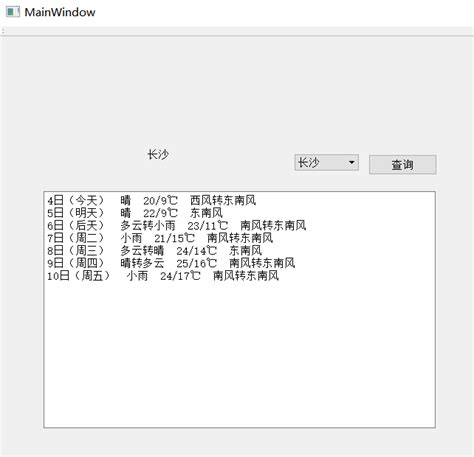Select the 10日（周五）forecast line
This screenshot has height=457, width=474.
pos(163,276)
